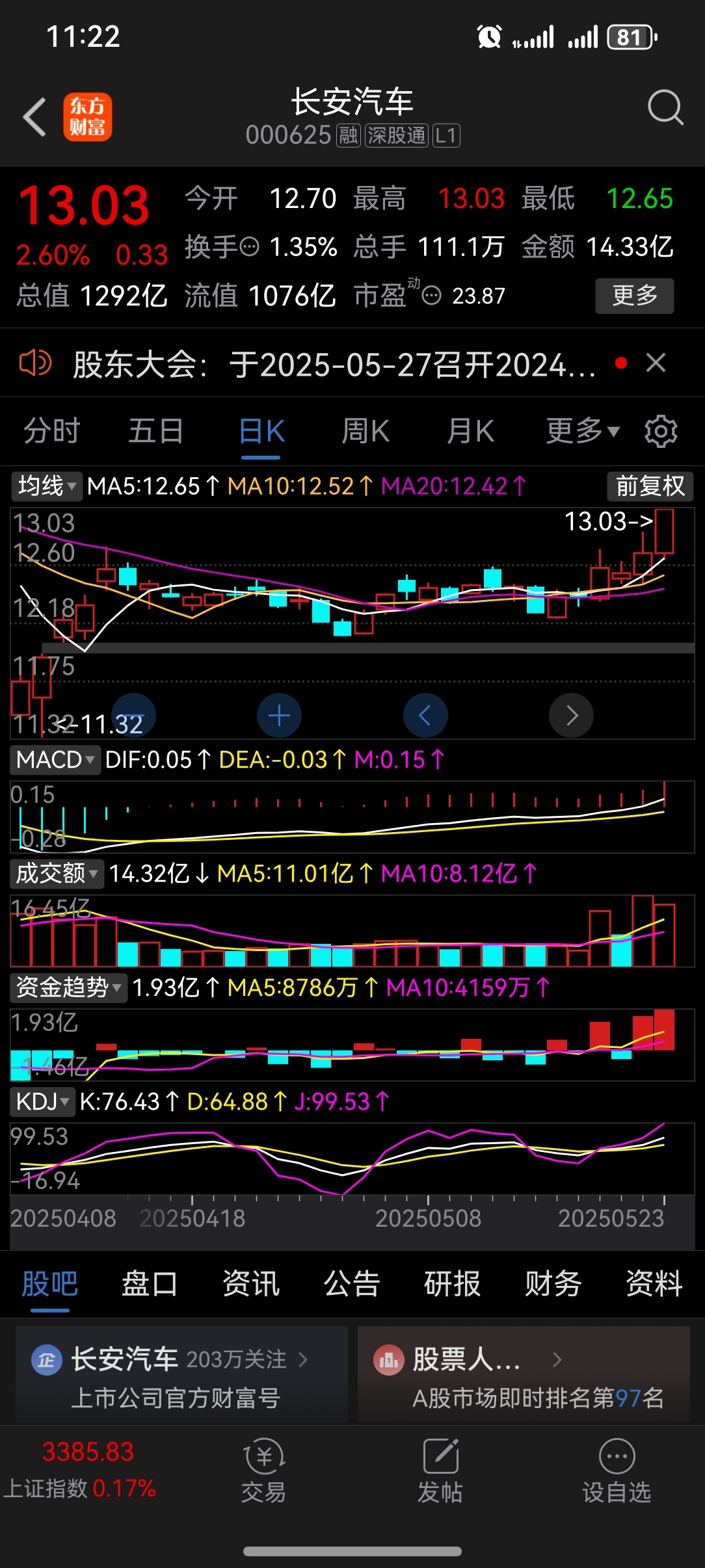The image size is (705, 1568).
Task: Tap battery 81 indicator
Action: [632, 37]
